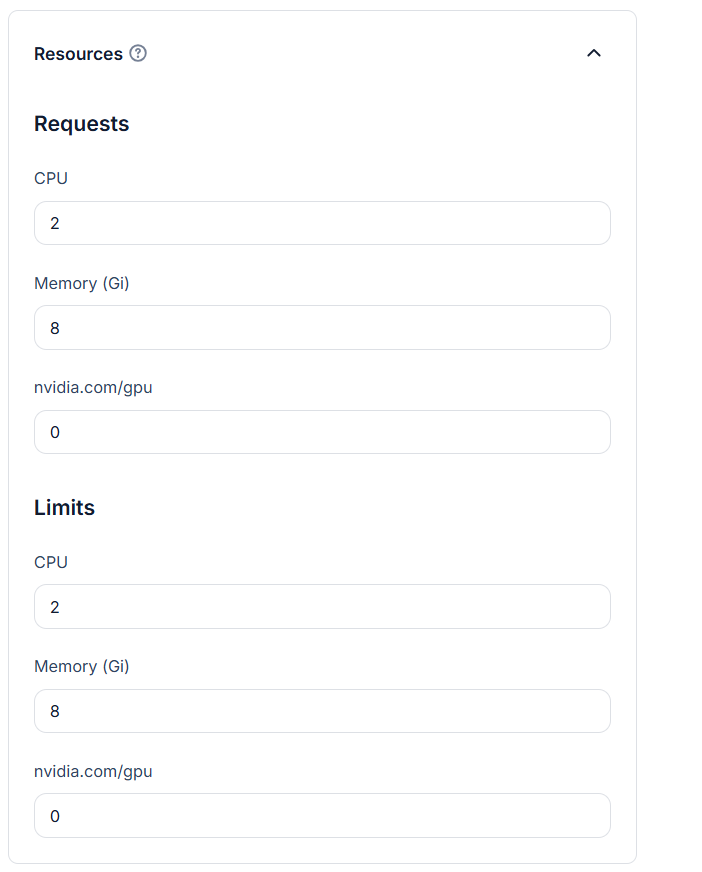
Task: Click the Memory (Gi) label under Limits
Action: (81, 666)
